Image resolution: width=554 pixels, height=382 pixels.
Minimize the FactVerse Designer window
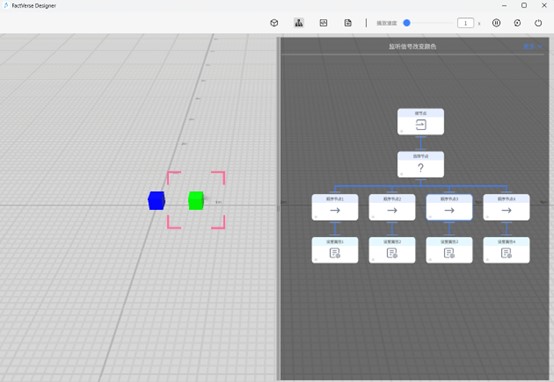[504, 5]
